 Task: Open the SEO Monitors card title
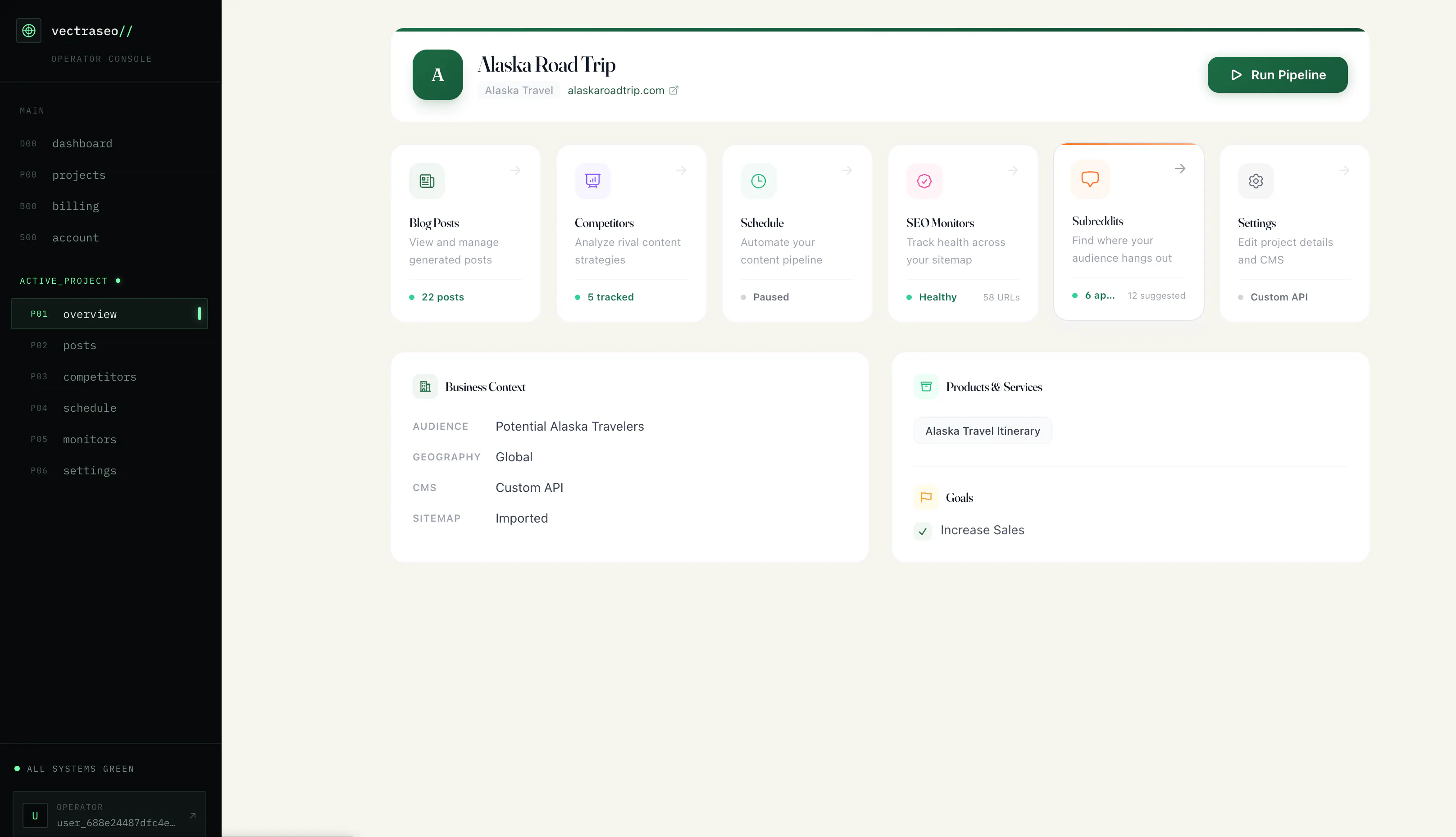(940, 223)
